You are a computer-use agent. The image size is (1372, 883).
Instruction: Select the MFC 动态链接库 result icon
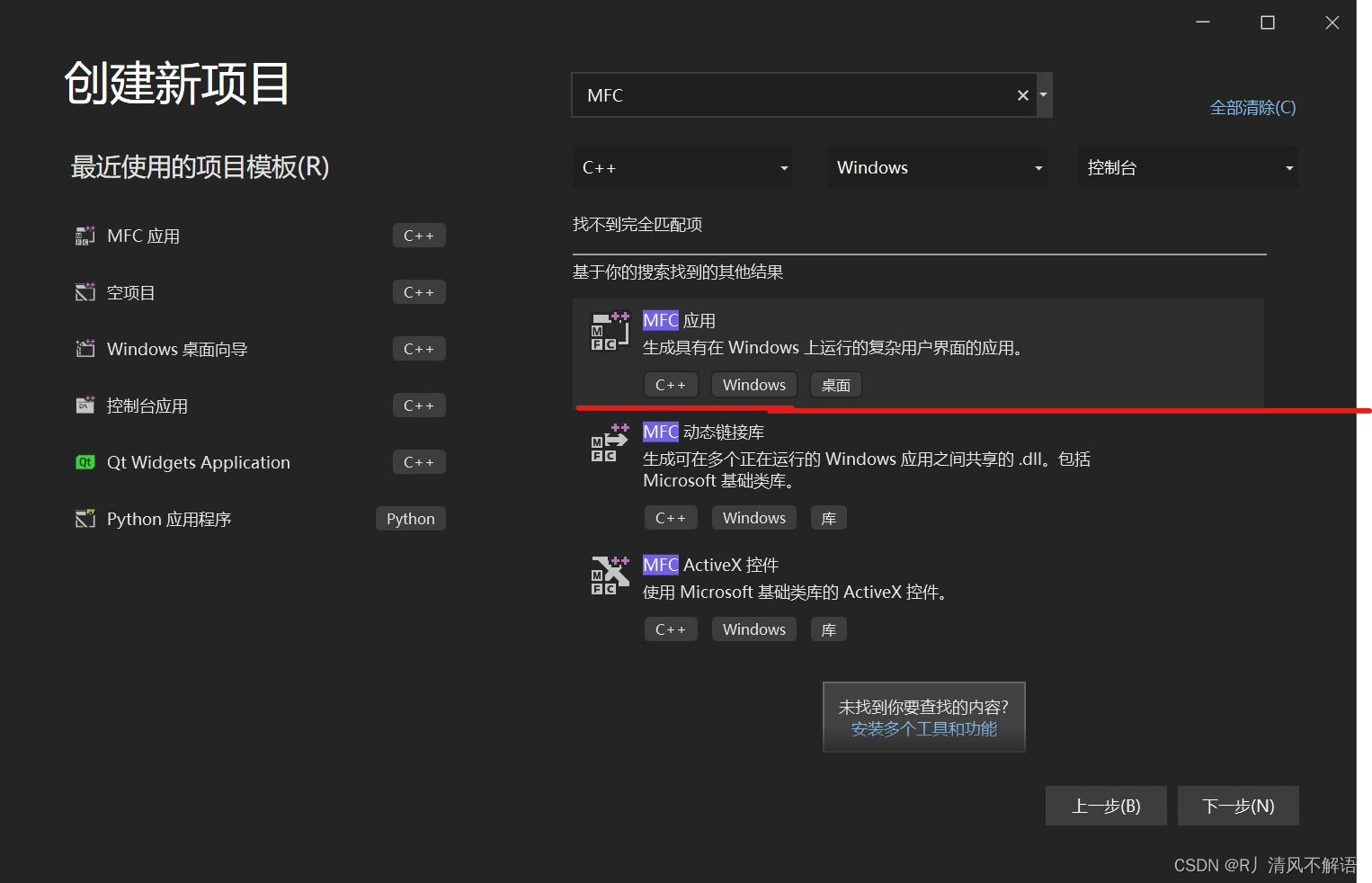[609, 442]
